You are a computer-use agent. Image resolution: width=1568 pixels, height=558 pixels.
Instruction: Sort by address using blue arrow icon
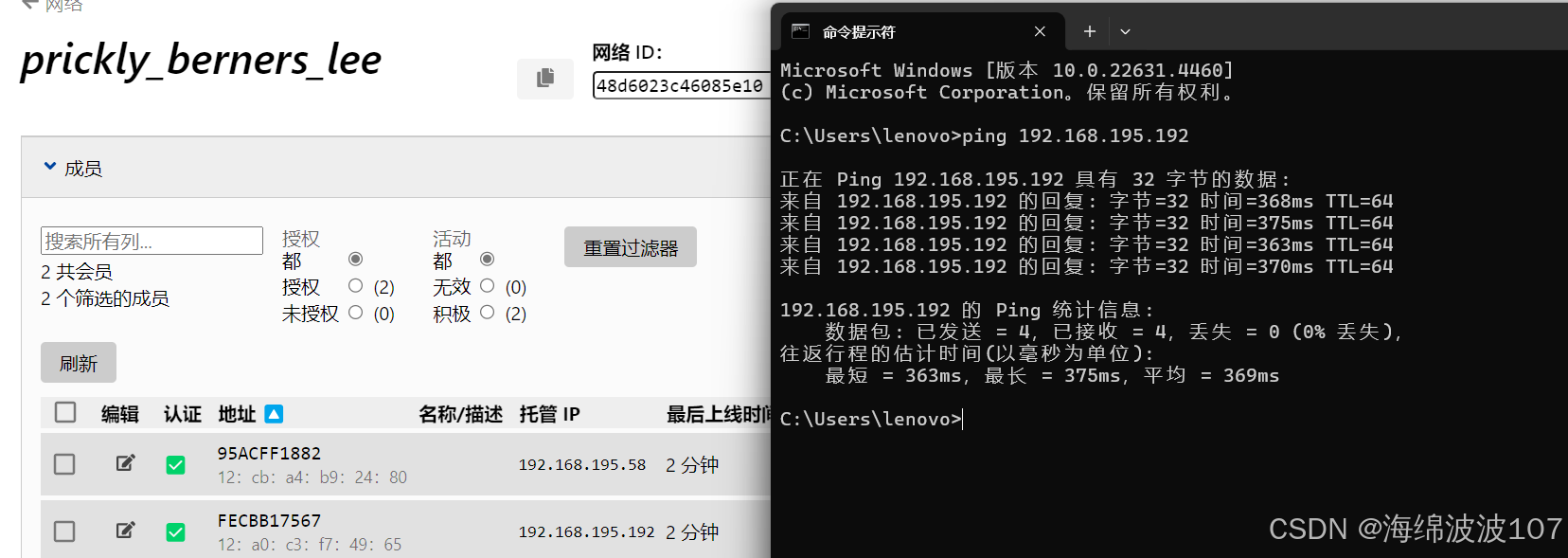click(x=274, y=414)
